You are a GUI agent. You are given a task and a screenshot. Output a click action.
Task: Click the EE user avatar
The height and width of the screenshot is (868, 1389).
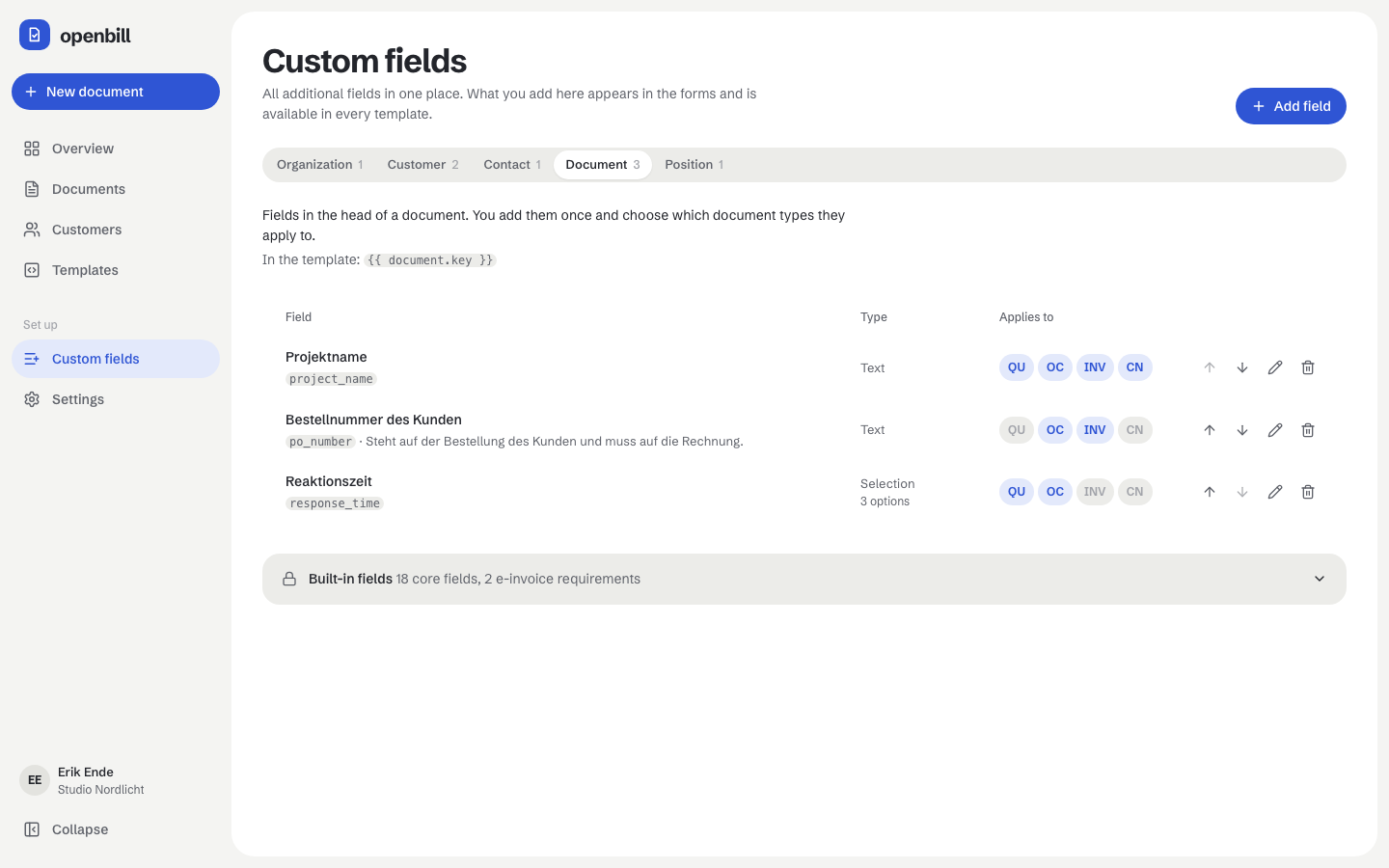pos(35,780)
